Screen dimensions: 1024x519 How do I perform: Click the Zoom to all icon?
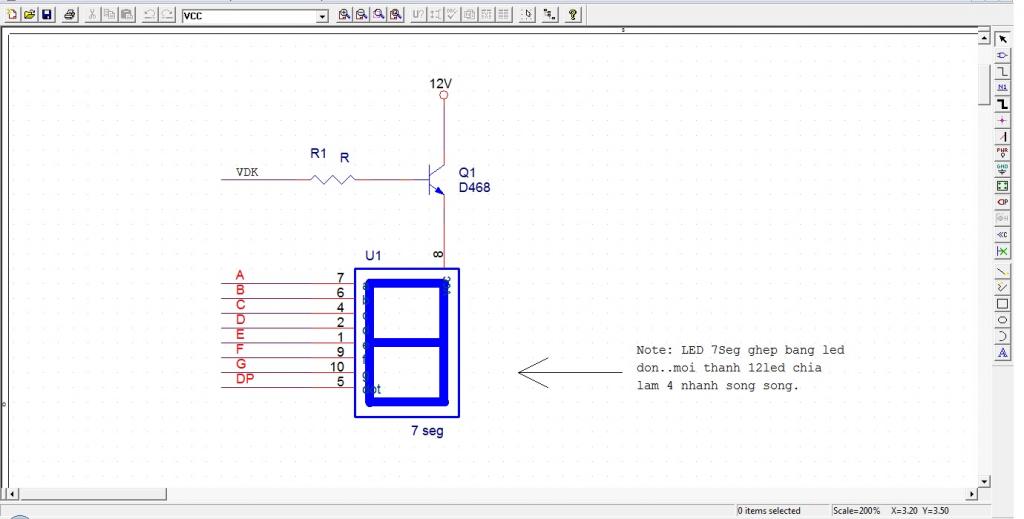pyautogui.click(x=396, y=14)
